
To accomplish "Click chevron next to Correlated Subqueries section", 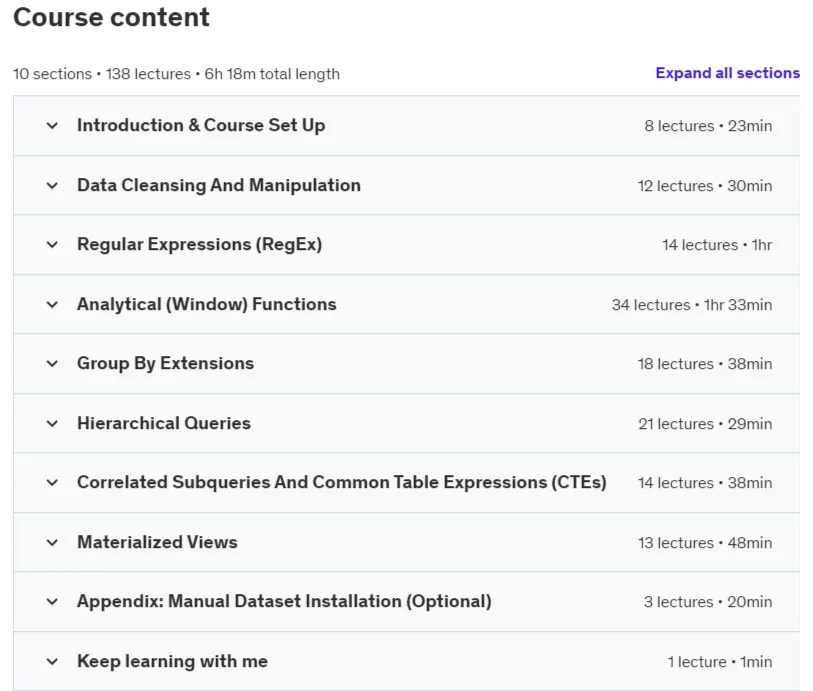I will (x=52, y=483).
